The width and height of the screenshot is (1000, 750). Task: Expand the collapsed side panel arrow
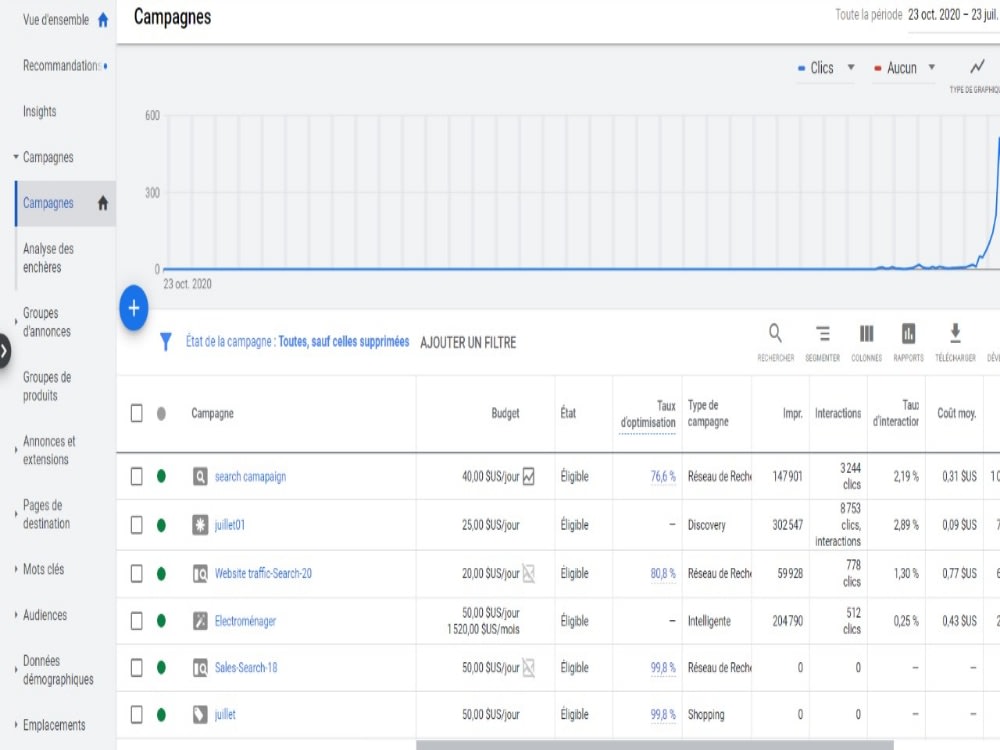click(4, 350)
